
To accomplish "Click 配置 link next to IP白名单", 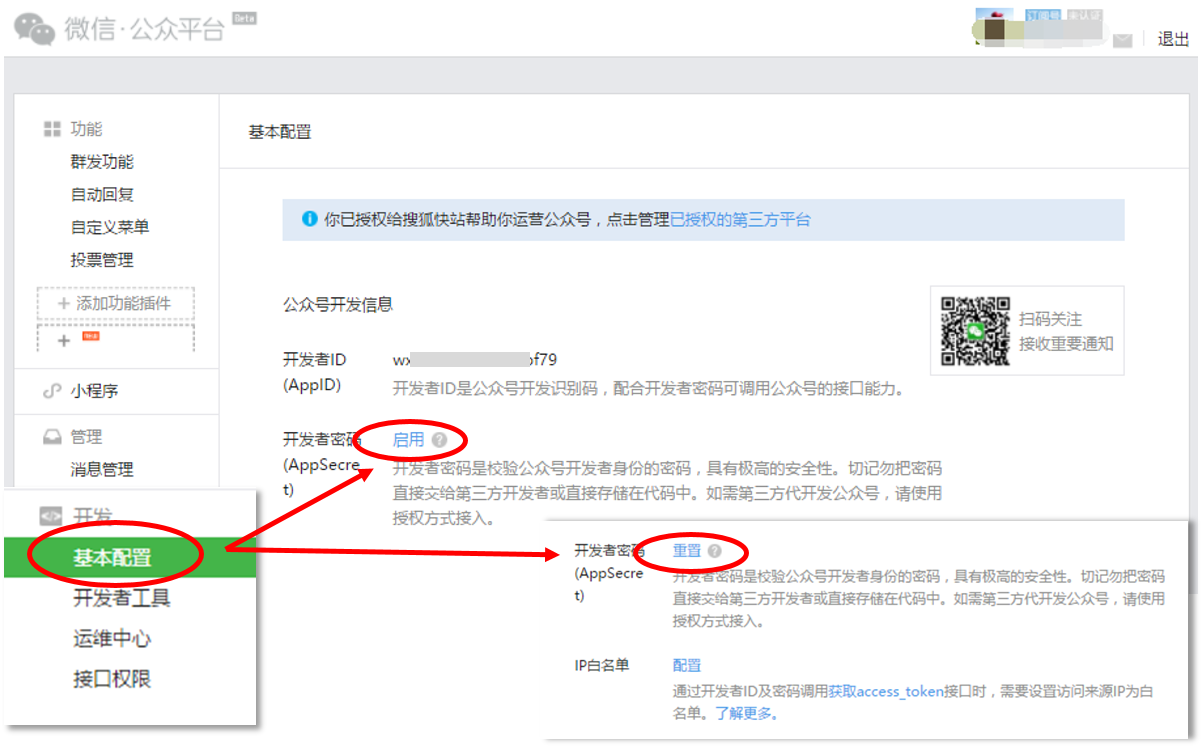I will [686, 666].
